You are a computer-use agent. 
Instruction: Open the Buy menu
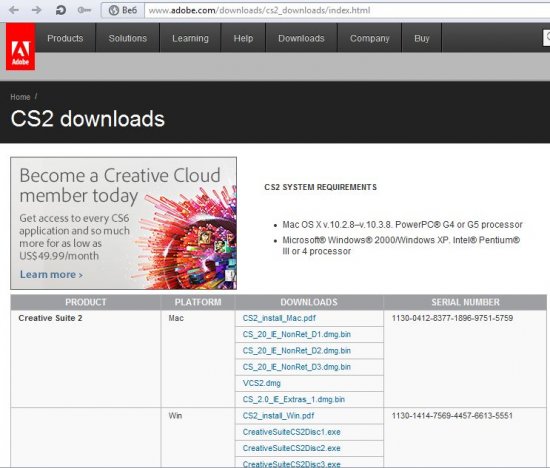click(422, 38)
